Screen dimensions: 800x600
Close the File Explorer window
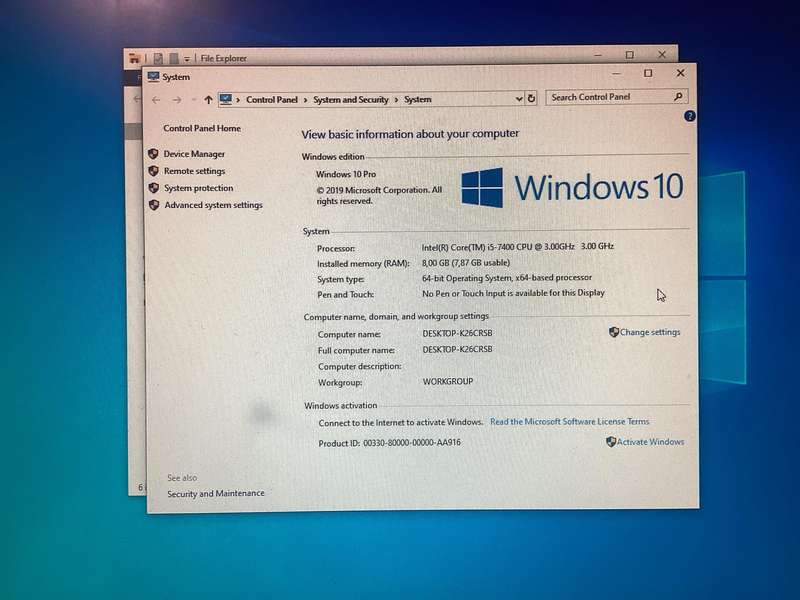[x=662, y=54]
